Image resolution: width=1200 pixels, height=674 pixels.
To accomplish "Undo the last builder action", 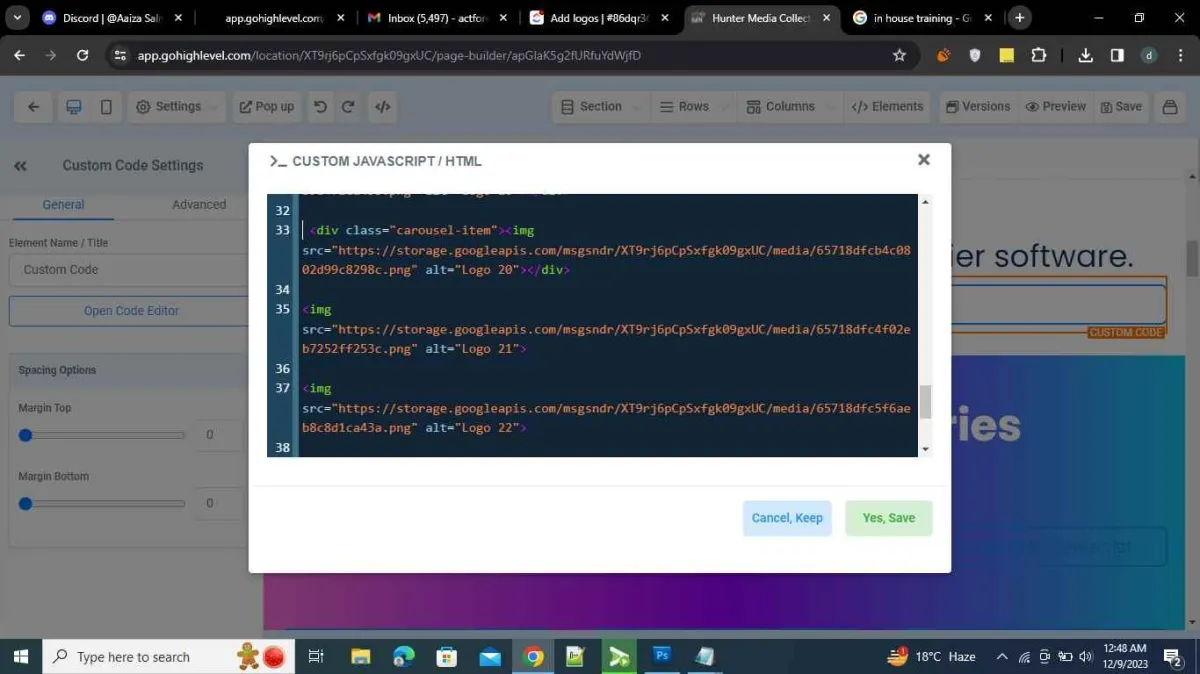I will [x=320, y=107].
